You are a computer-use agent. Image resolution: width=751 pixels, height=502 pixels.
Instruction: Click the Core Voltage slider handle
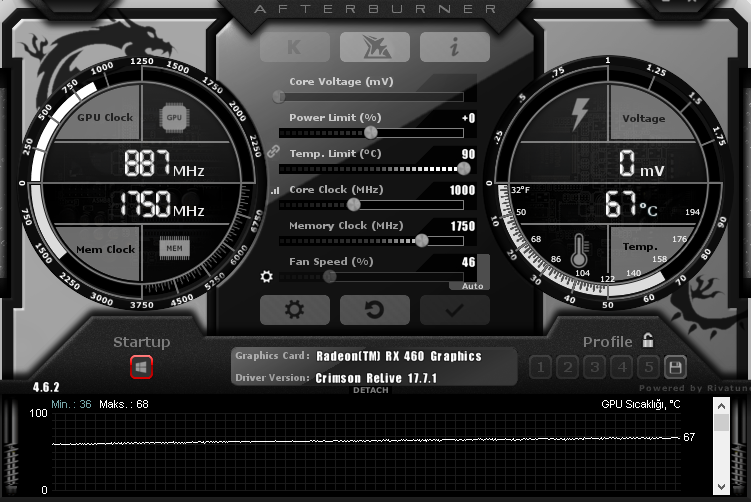[279, 97]
